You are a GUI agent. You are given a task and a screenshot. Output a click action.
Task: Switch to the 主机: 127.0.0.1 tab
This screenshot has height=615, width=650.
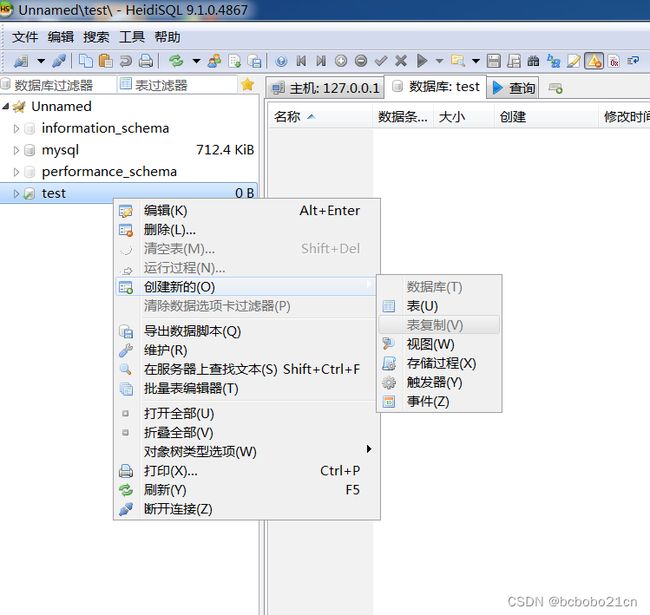click(325, 88)
